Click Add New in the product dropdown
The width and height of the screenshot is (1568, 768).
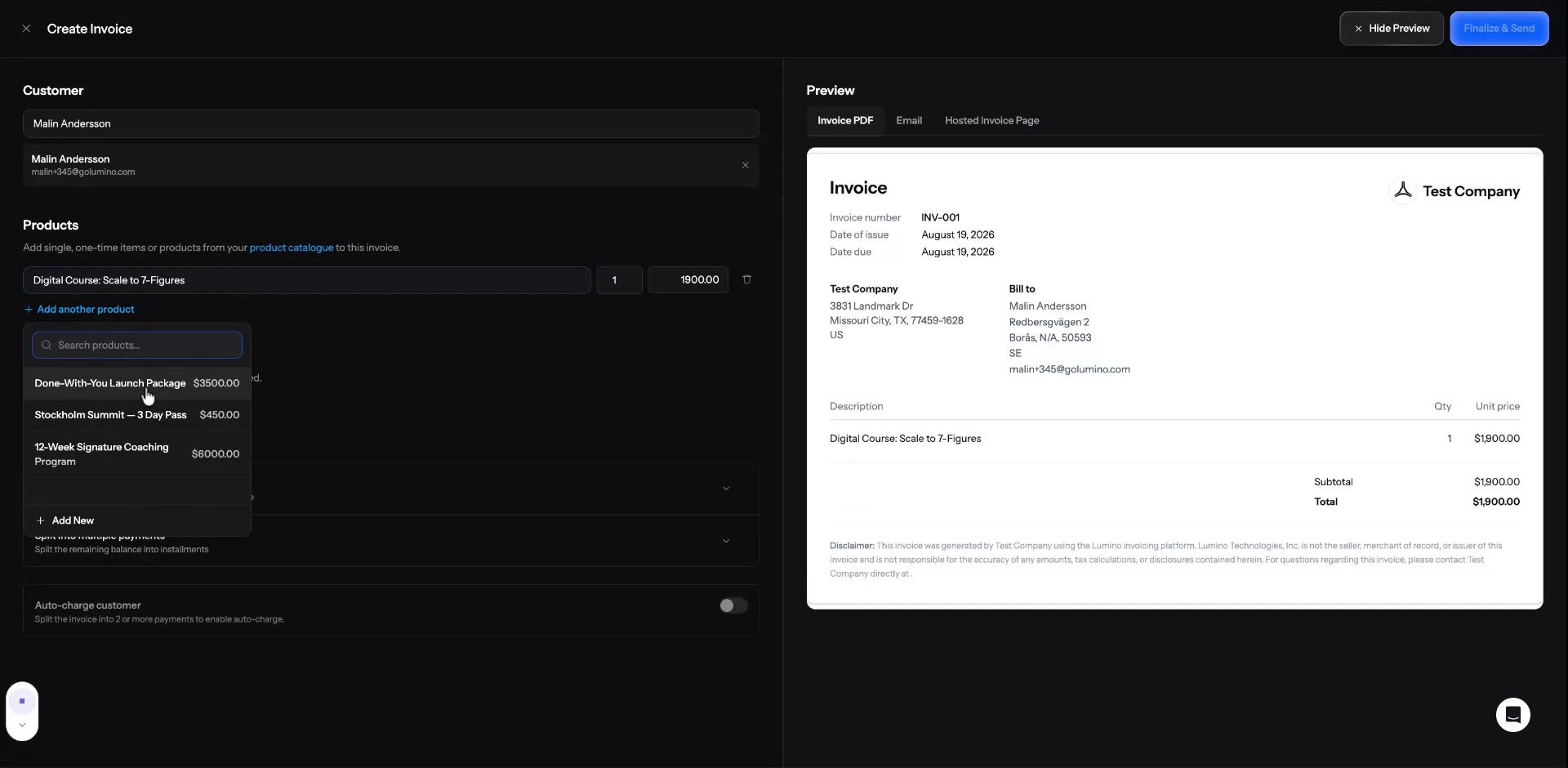(x=137, y=520)
